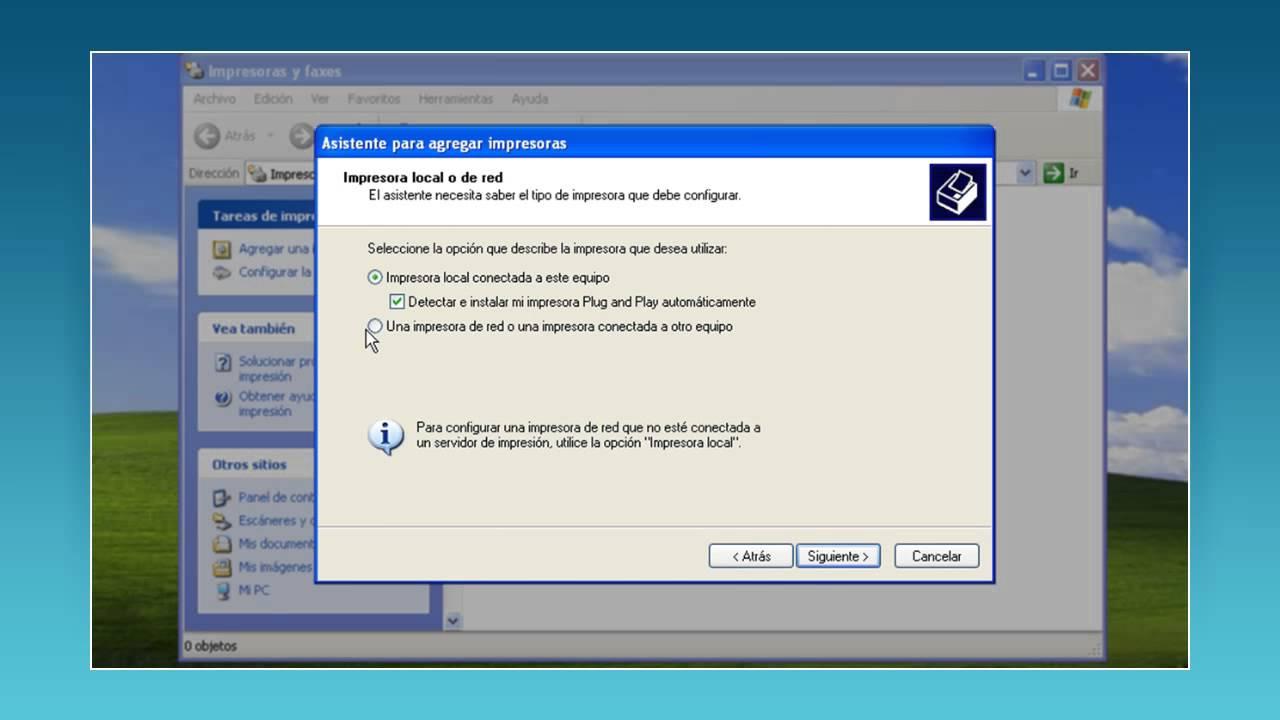Click the Cancelar button

[935, 556]
